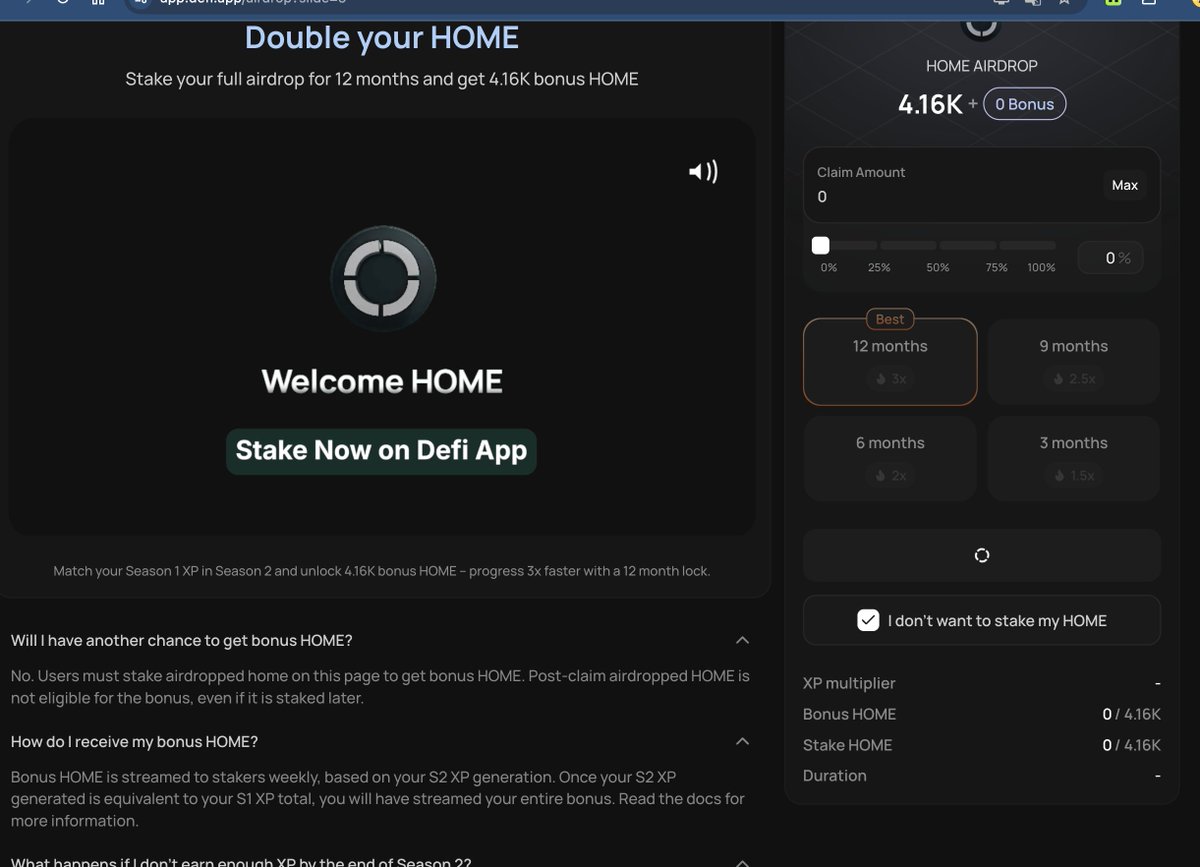Click the "XP multiplier" row label
This screenshot has height=867, width=1200.
(x=849, y=683)
